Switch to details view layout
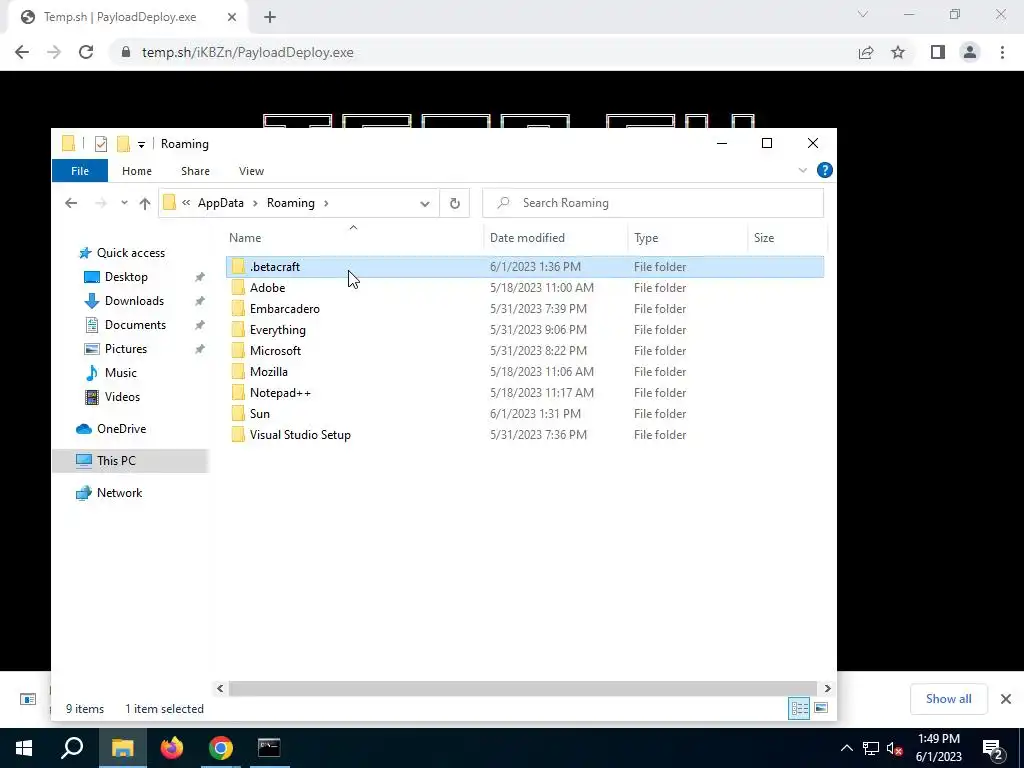 click(x=799, y=709)
